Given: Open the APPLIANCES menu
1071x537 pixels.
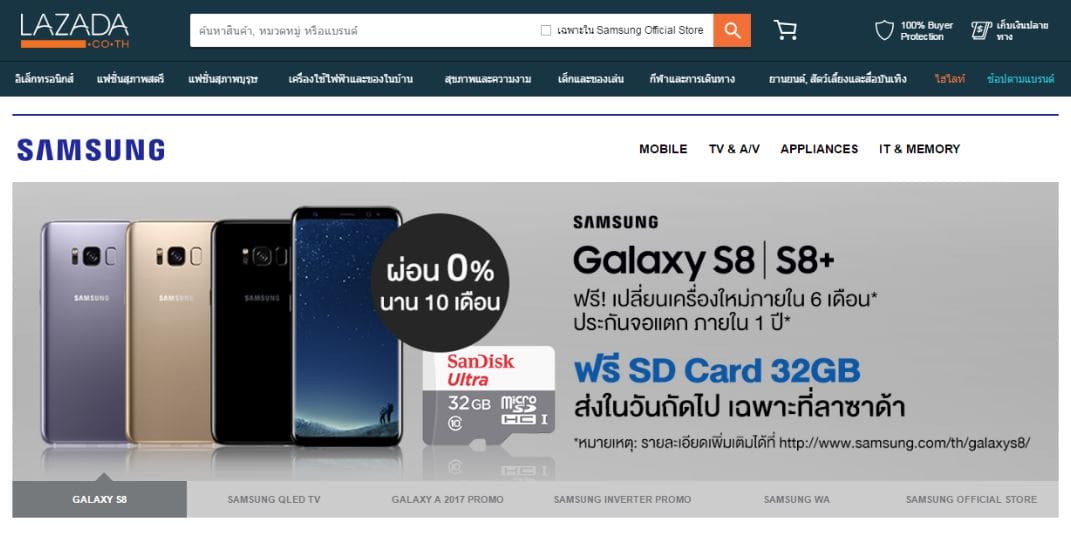Looking at the screenshot, I should pyautogui.click(x=819, y=149).
